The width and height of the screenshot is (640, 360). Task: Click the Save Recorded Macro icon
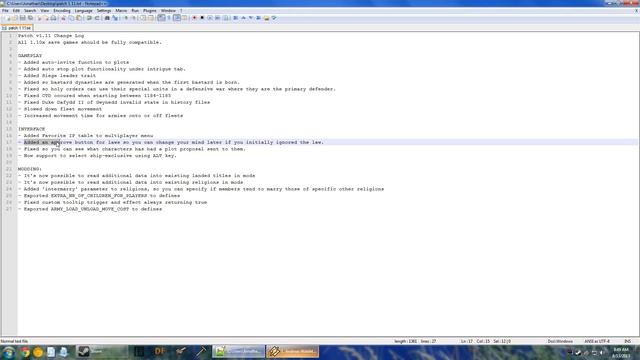[226, 18]
